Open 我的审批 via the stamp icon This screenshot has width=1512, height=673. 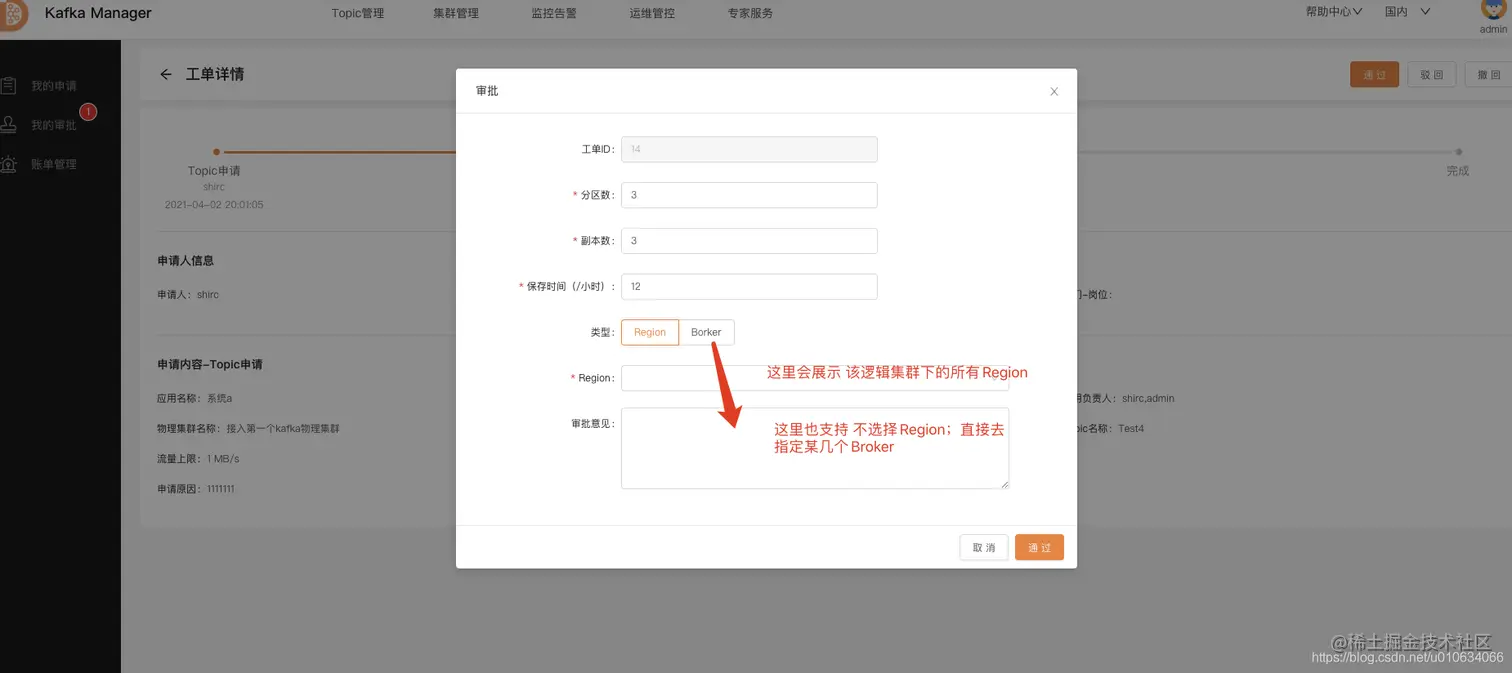(x=11, y=124)
